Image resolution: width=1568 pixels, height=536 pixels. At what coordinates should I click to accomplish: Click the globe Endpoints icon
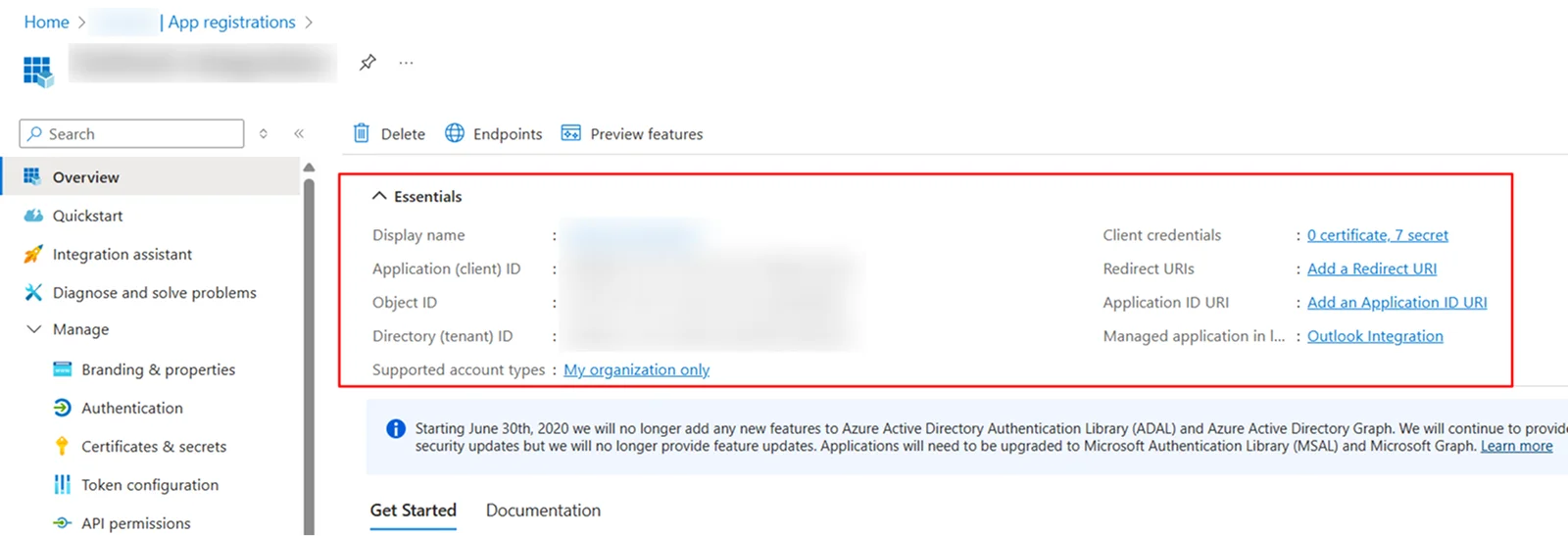[x=455, y=133]
